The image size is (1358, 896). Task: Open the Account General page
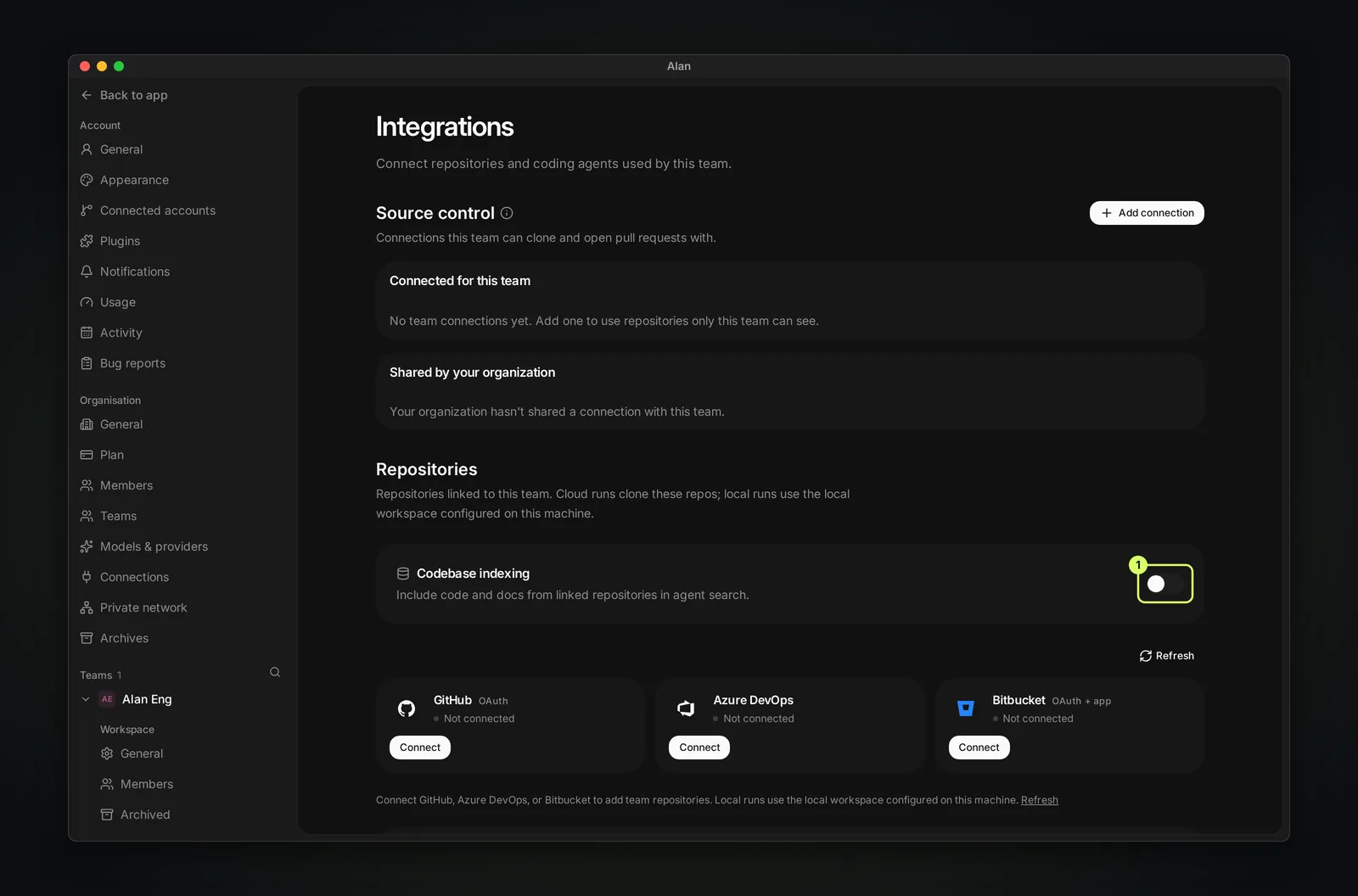121,149
